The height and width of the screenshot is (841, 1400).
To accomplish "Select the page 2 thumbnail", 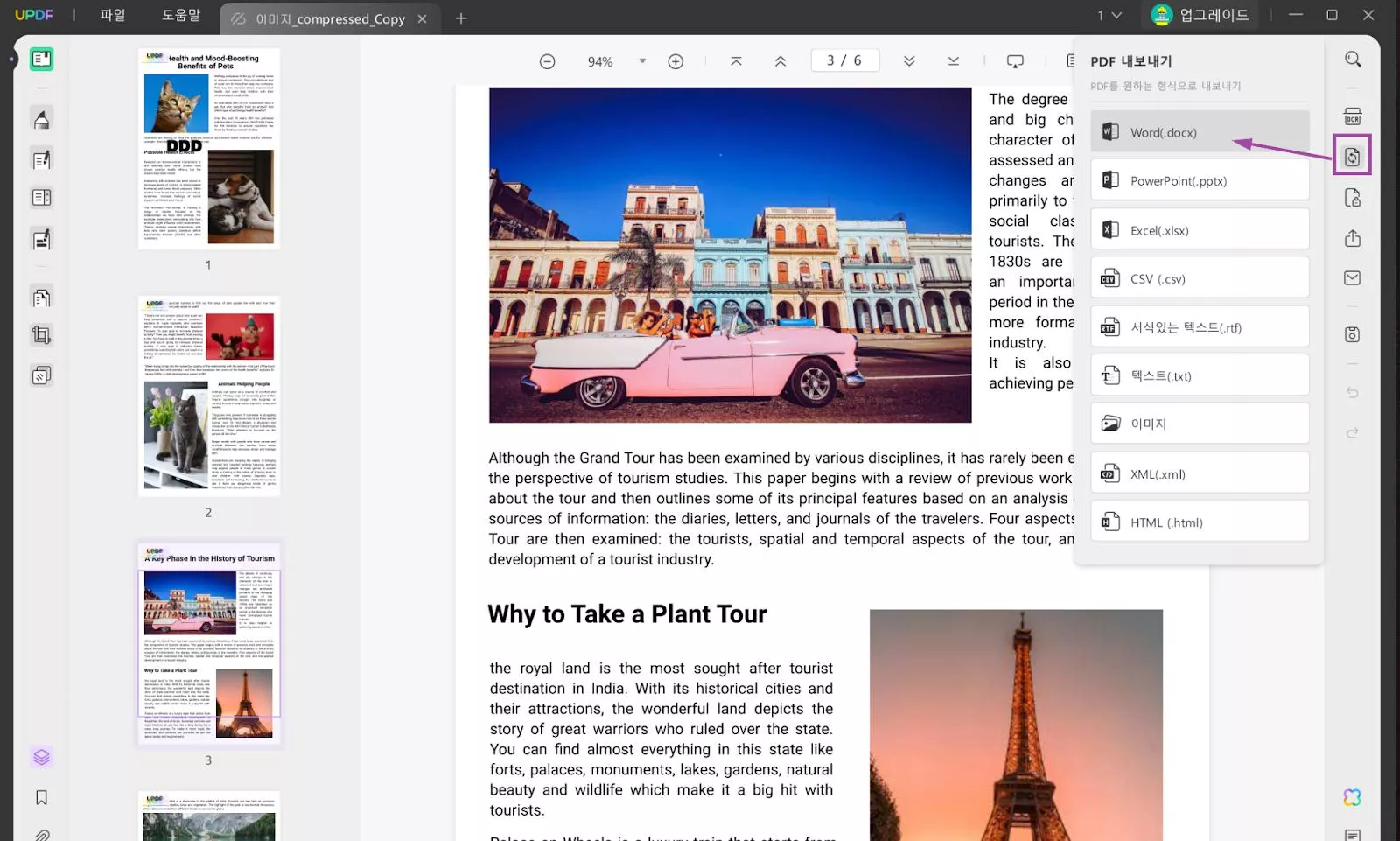I will coord(208,396).
